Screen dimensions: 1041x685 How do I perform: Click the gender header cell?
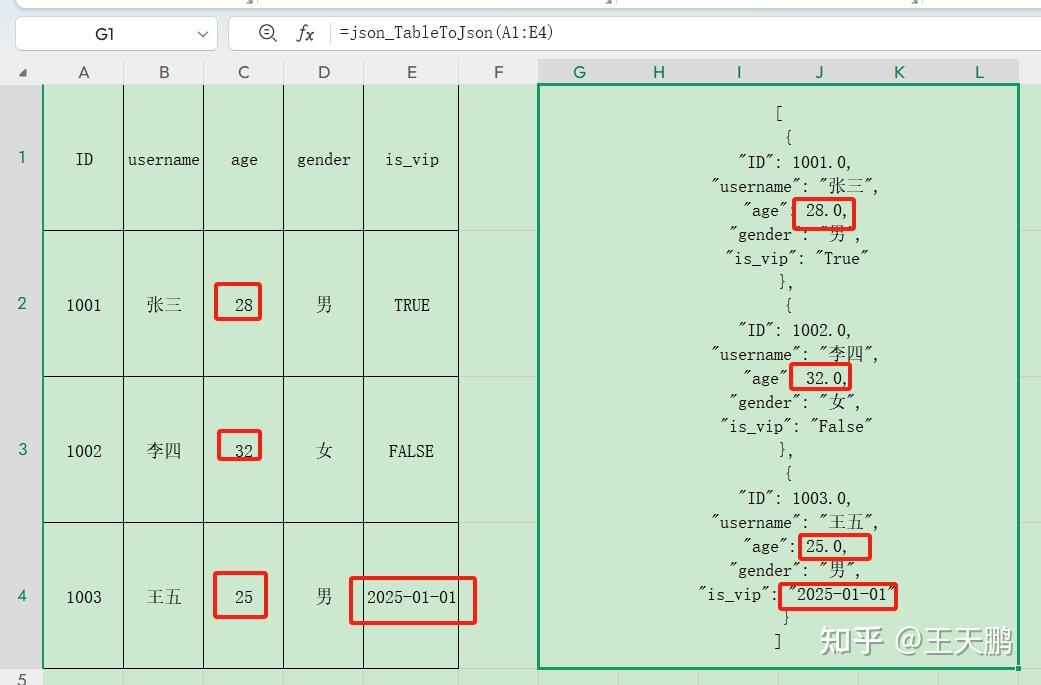pyautogui.click(x=323, y=159)
